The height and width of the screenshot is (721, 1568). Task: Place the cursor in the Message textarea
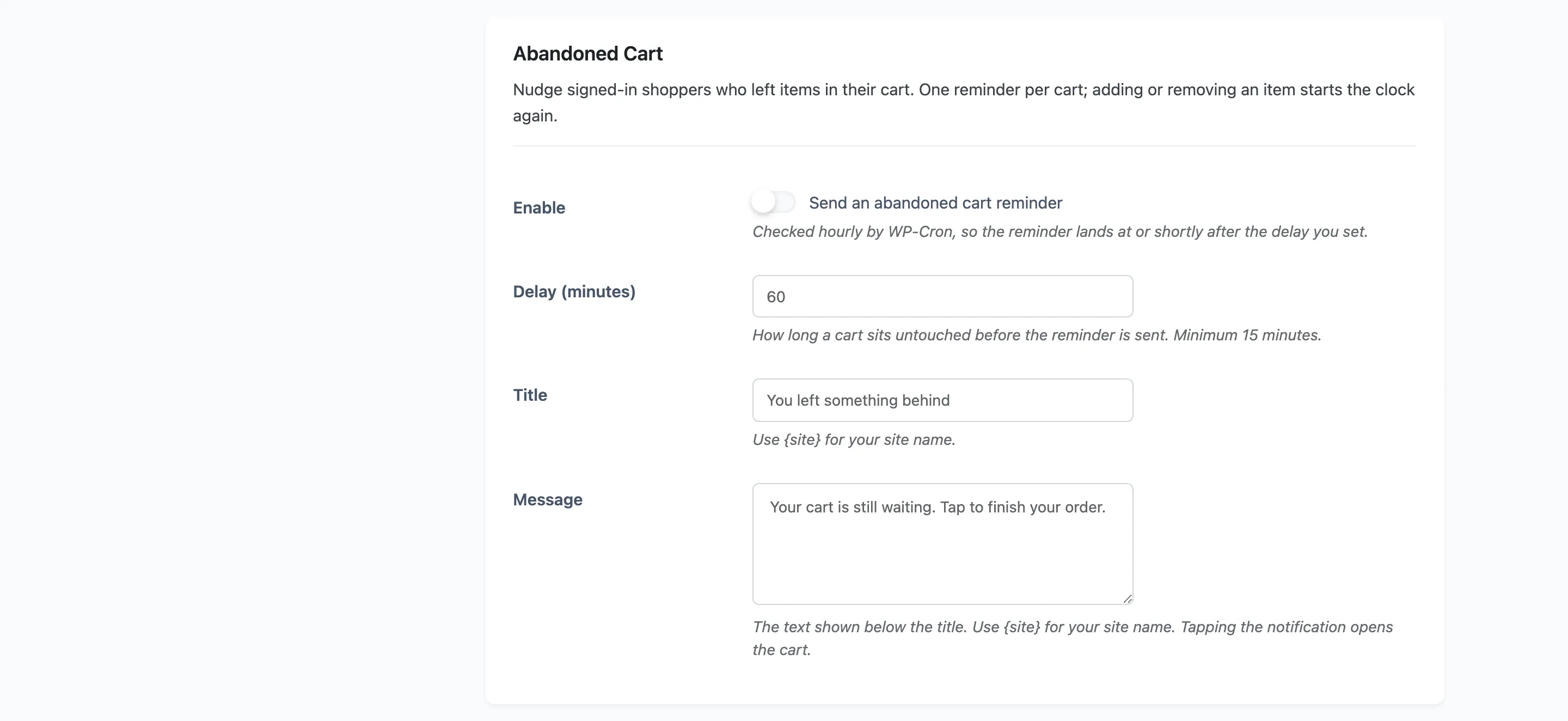(x=942, y=544)
